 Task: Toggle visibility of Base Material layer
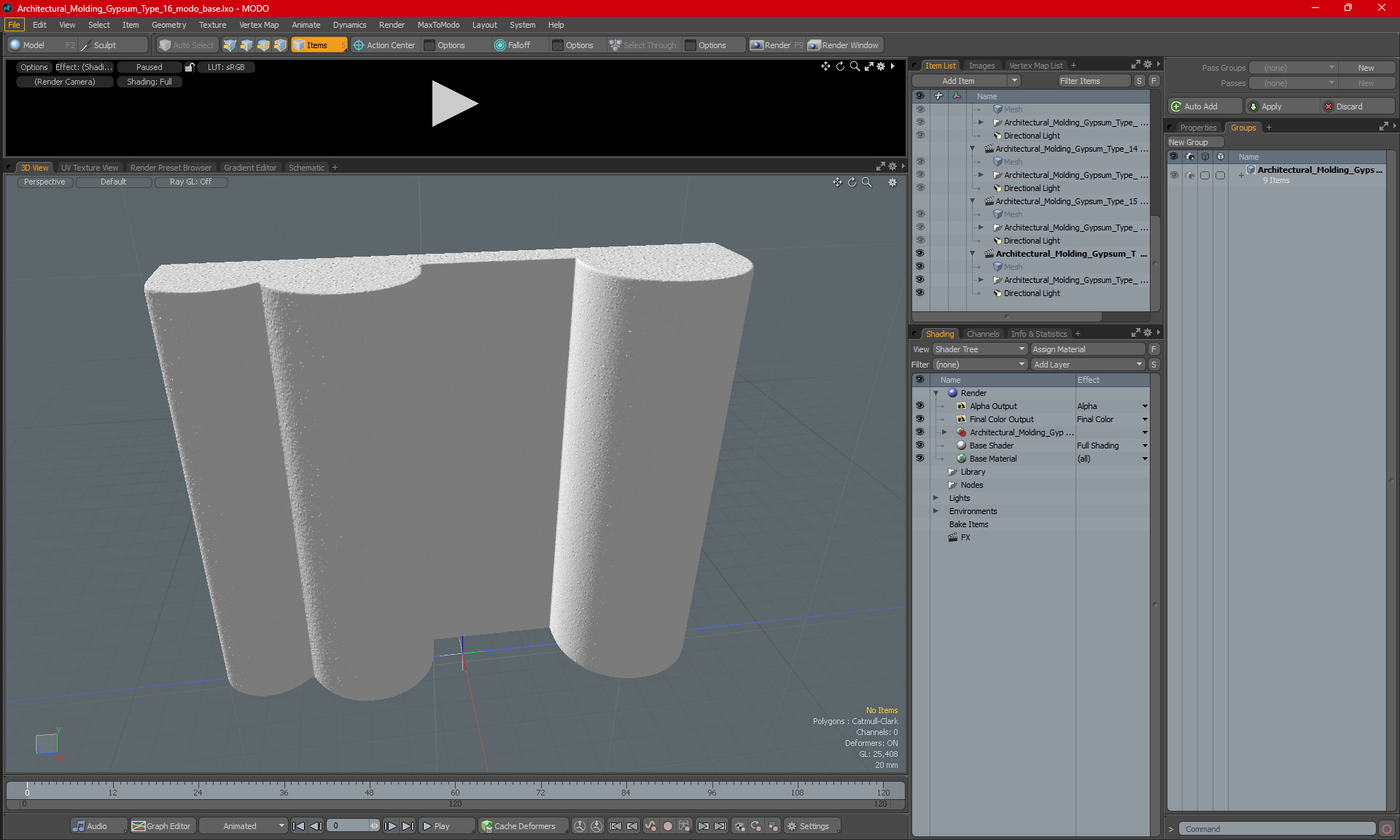coord(919,459)
